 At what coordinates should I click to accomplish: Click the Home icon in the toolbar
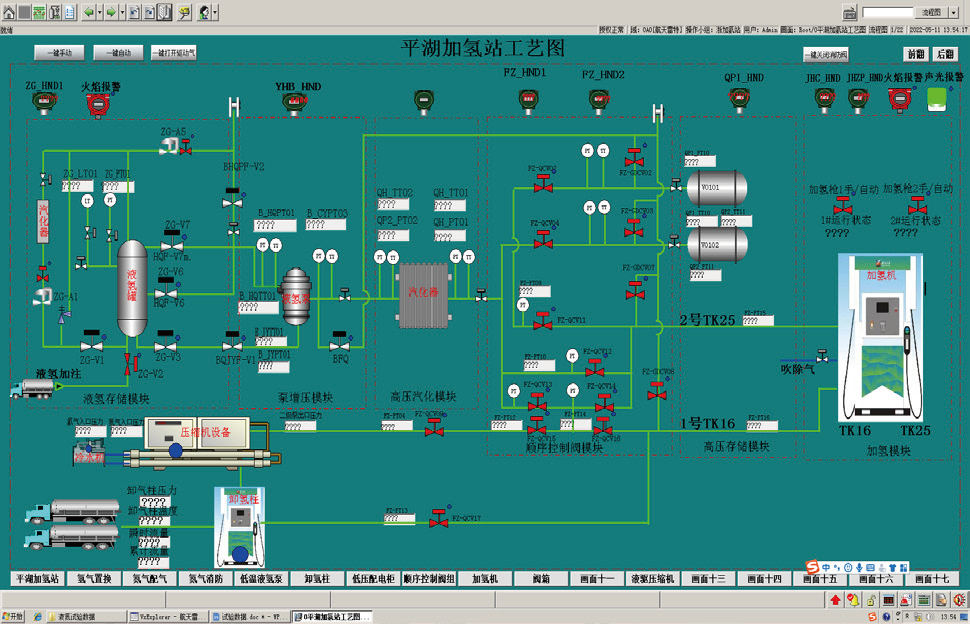pos(8,12)
